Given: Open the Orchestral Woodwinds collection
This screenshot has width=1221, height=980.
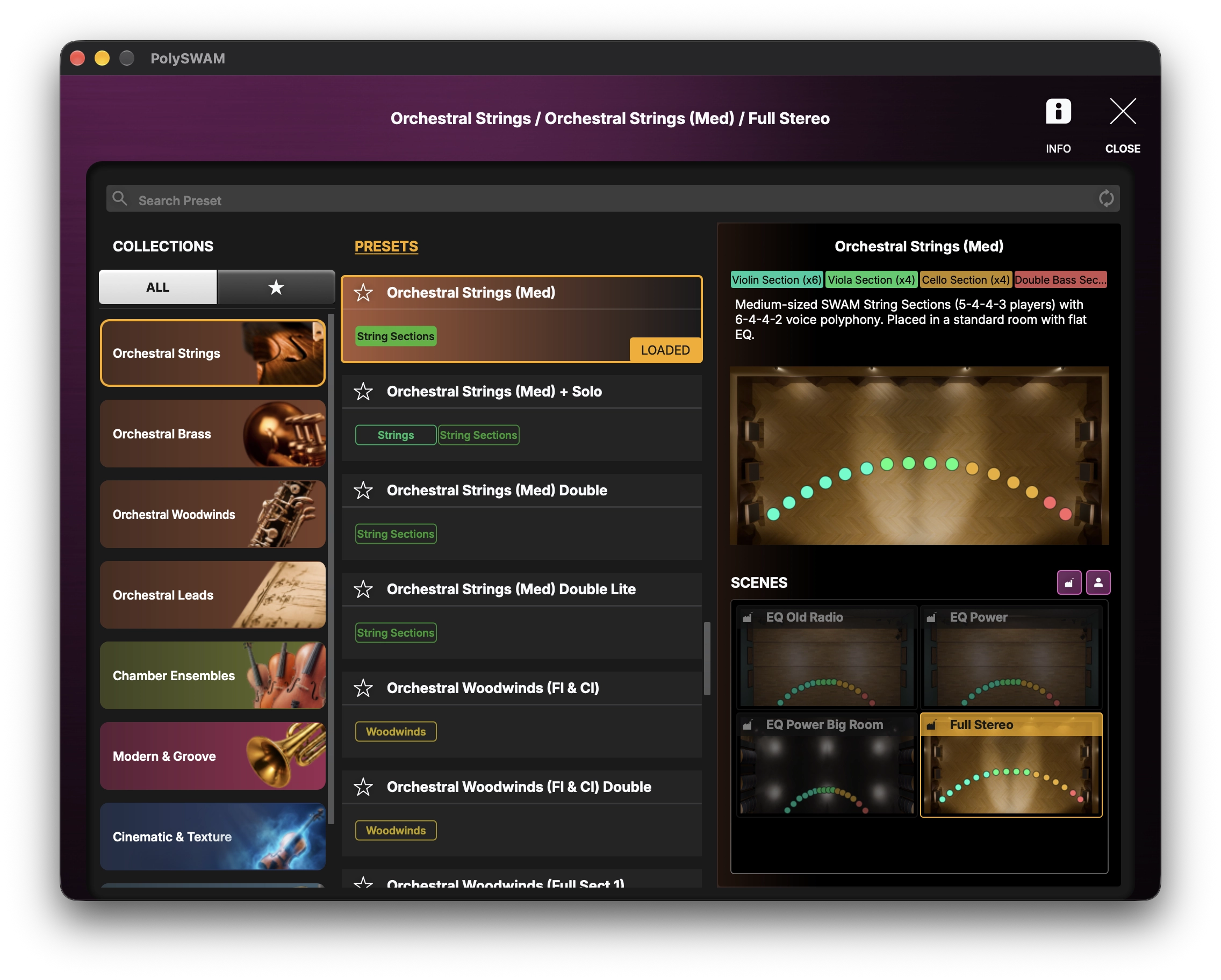Looking at the screenshot, I should (x=212, y=514).
